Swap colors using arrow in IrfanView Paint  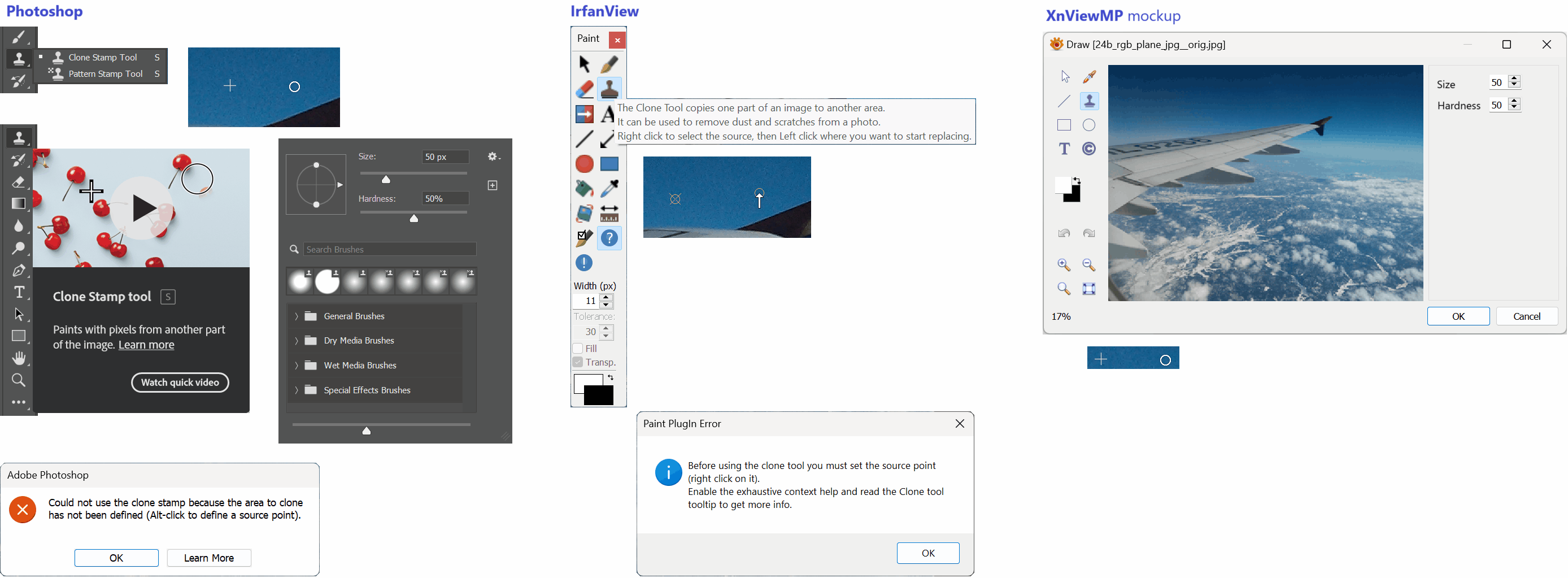[x=611, y=378]
